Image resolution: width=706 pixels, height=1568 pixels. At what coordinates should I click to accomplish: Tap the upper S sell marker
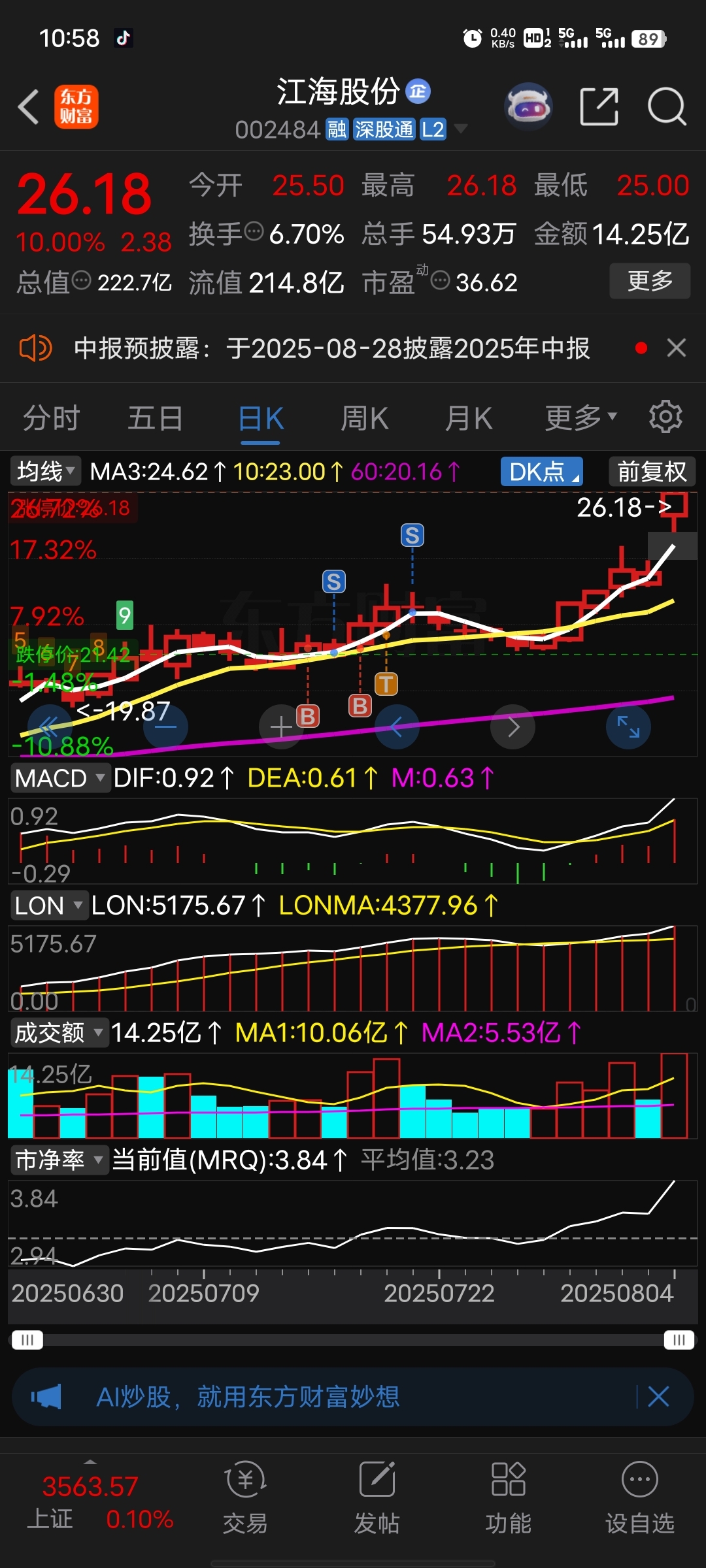412,535
